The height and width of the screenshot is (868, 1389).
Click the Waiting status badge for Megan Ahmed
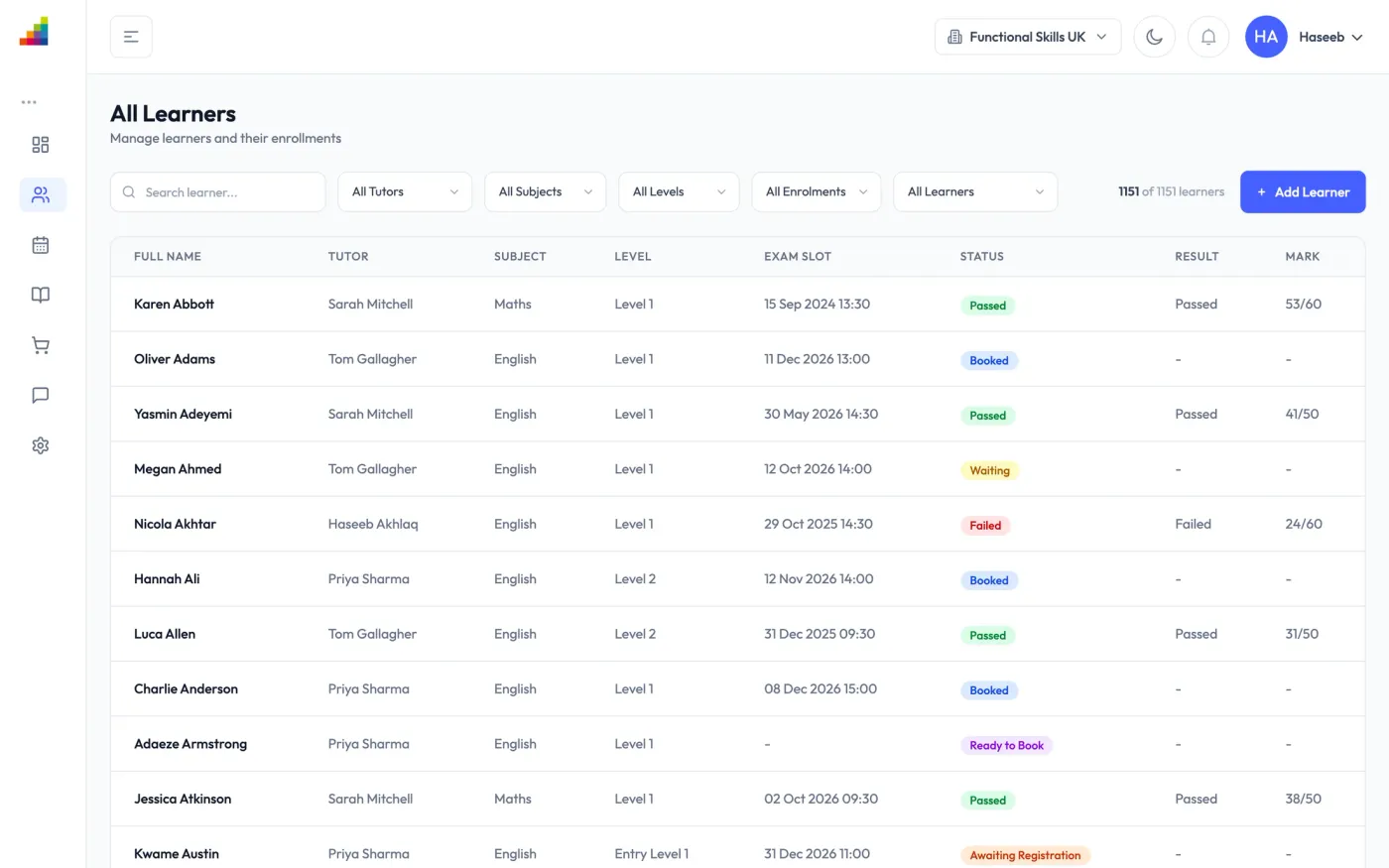point(989,470)
